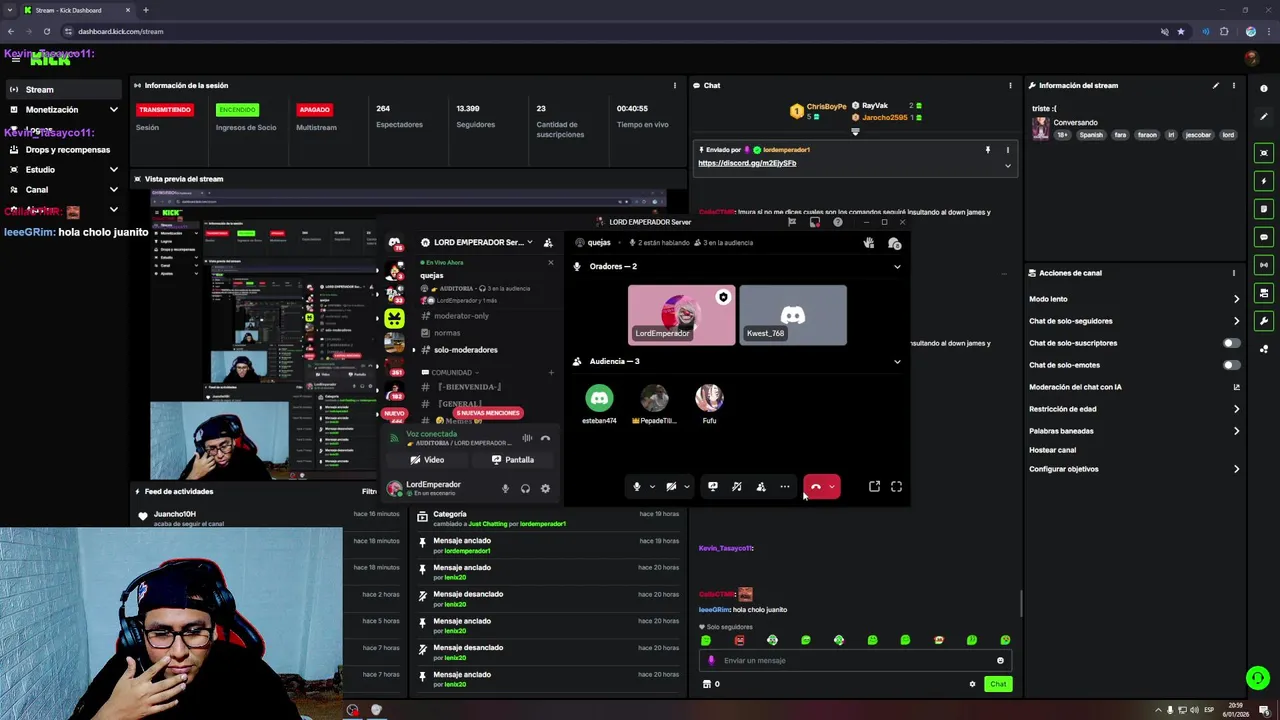Screen dimensions: 1280x720
Task: Open the green Kick server icon in Discord
Action: (395, 319)
